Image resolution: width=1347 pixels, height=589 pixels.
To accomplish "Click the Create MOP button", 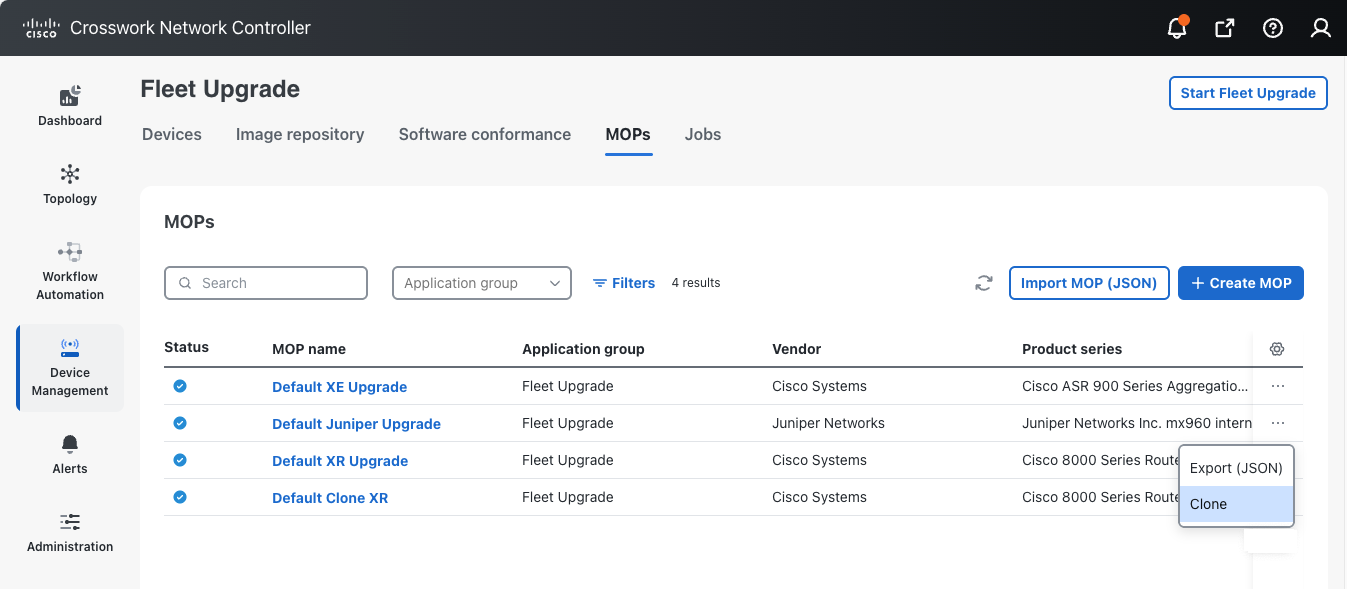I will pos(1240,283).
